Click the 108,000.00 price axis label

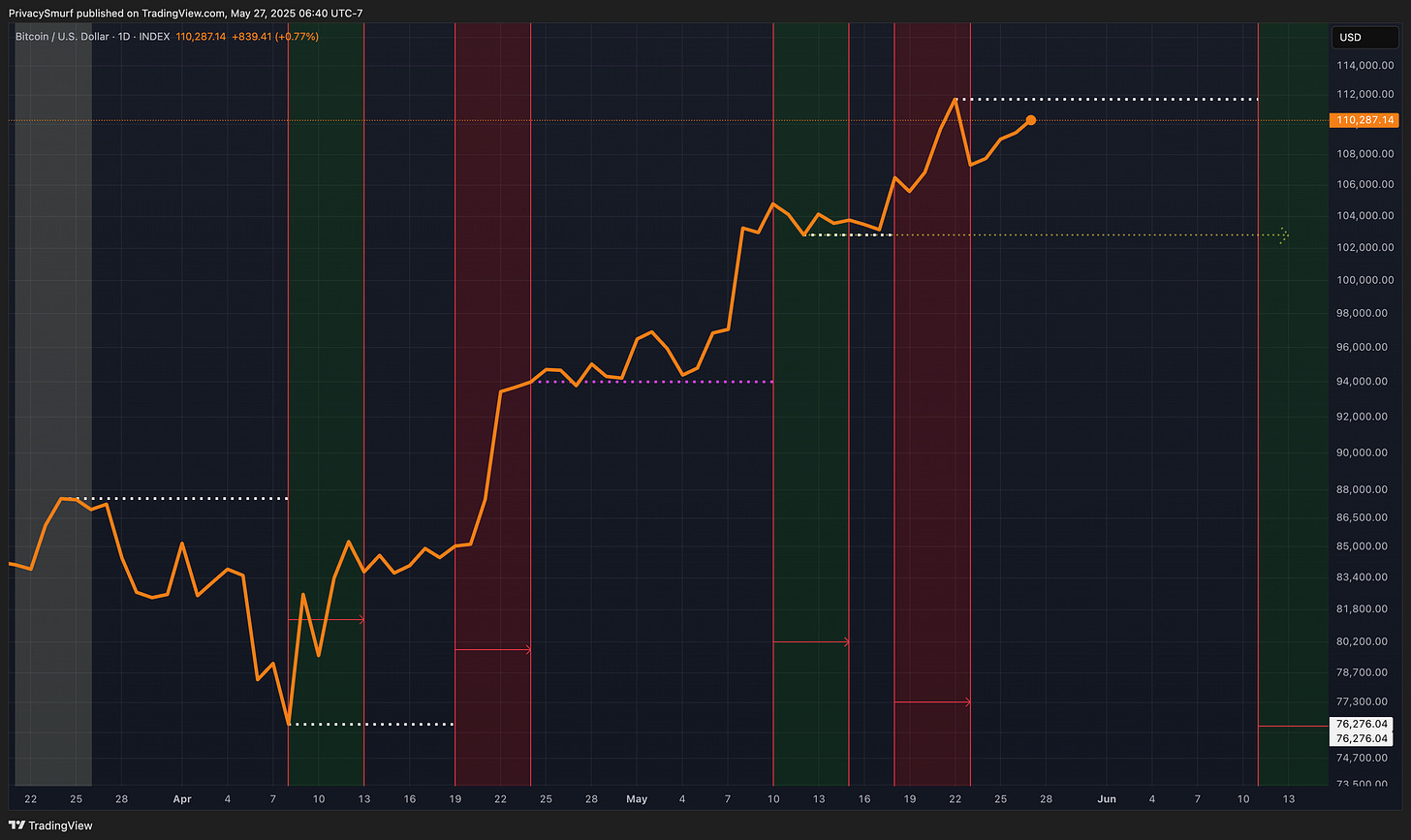pyautogui.click(x=1365, y=154)
